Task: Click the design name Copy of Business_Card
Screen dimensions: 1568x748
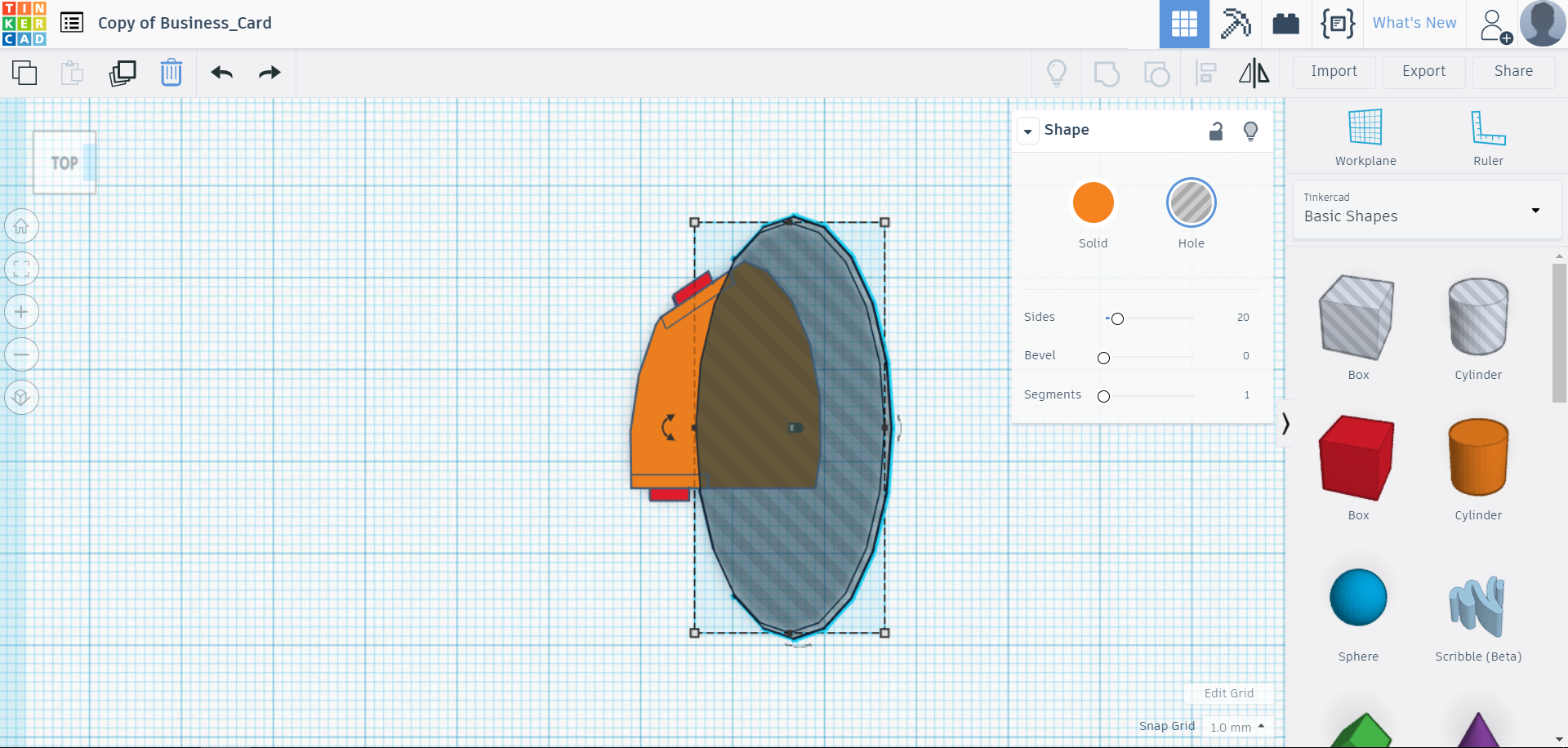Action: (x=185, y=23)
